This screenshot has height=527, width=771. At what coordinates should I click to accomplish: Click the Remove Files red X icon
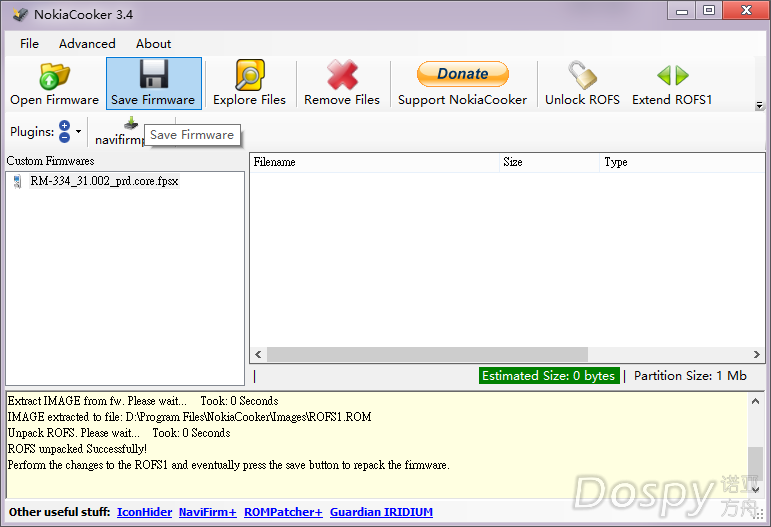342,76
